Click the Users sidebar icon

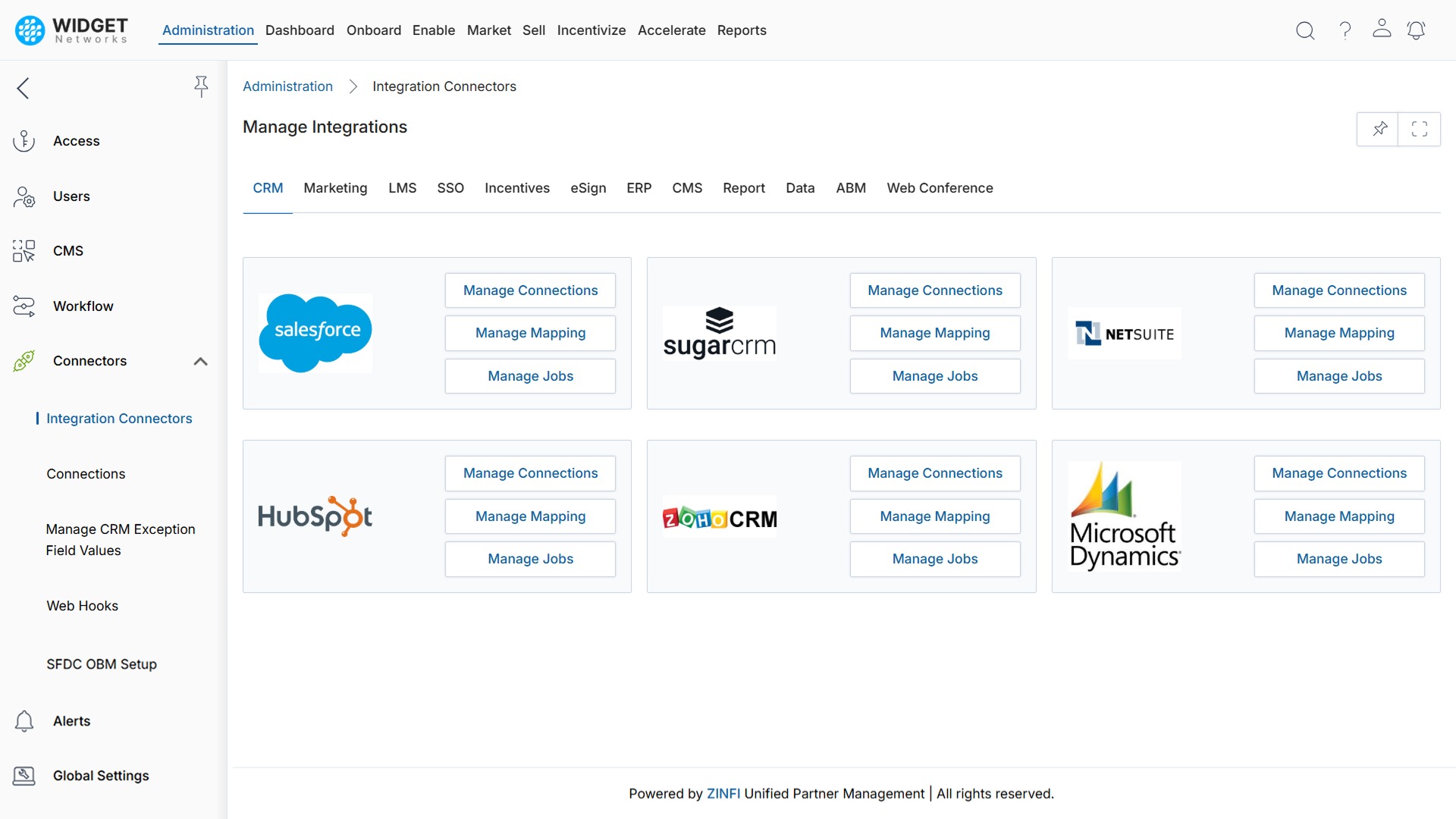24,196
